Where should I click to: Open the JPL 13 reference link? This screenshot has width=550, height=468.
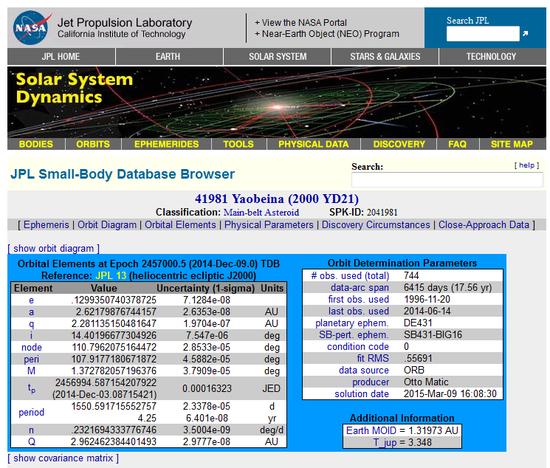[x=110, y=276]
